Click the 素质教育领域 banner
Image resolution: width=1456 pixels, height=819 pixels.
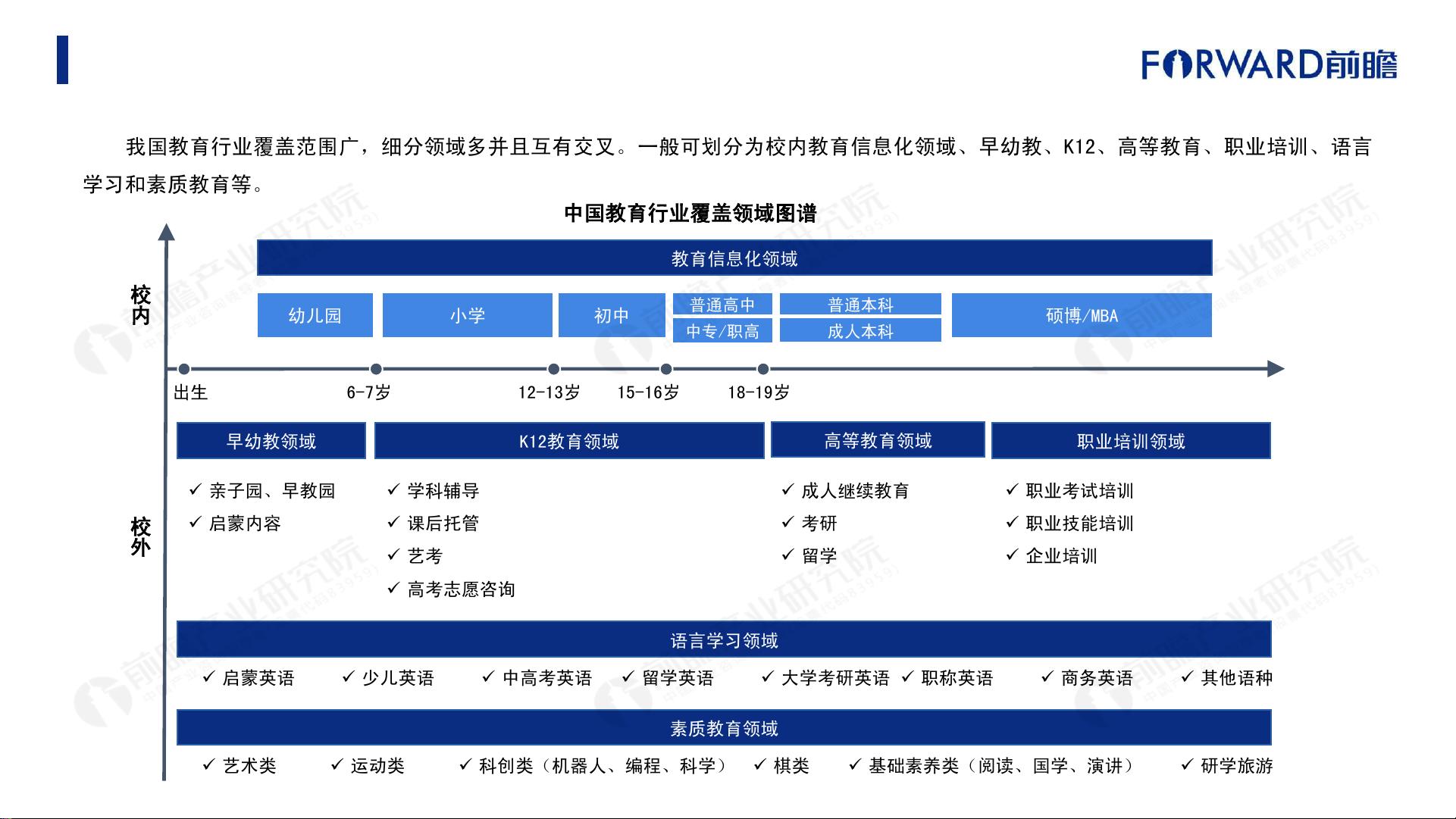[x=723, y=728]
